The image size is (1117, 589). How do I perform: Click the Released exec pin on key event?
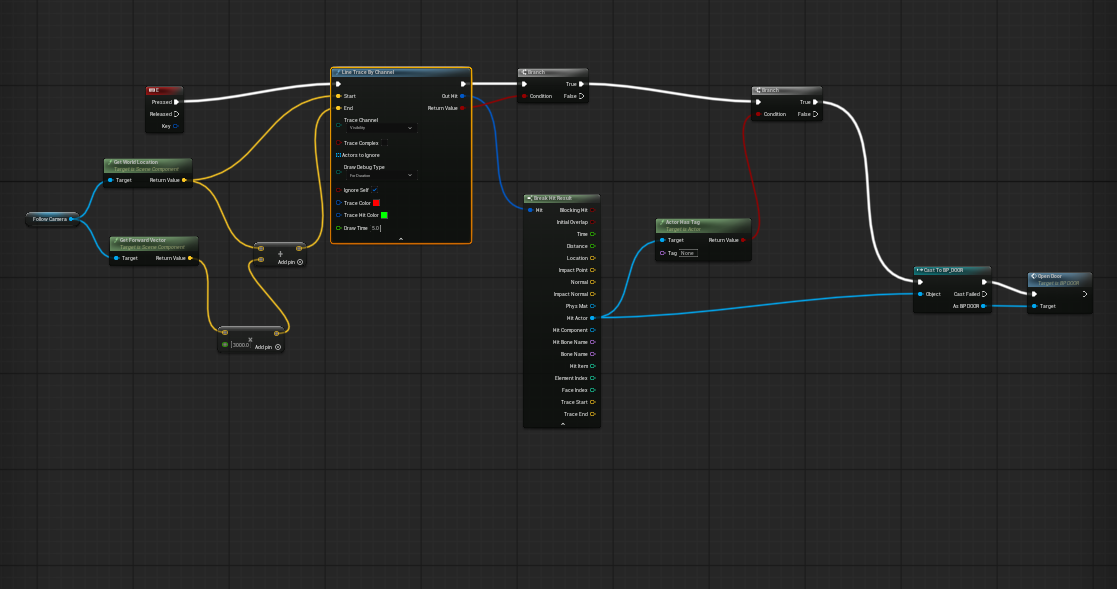(177, 114)
